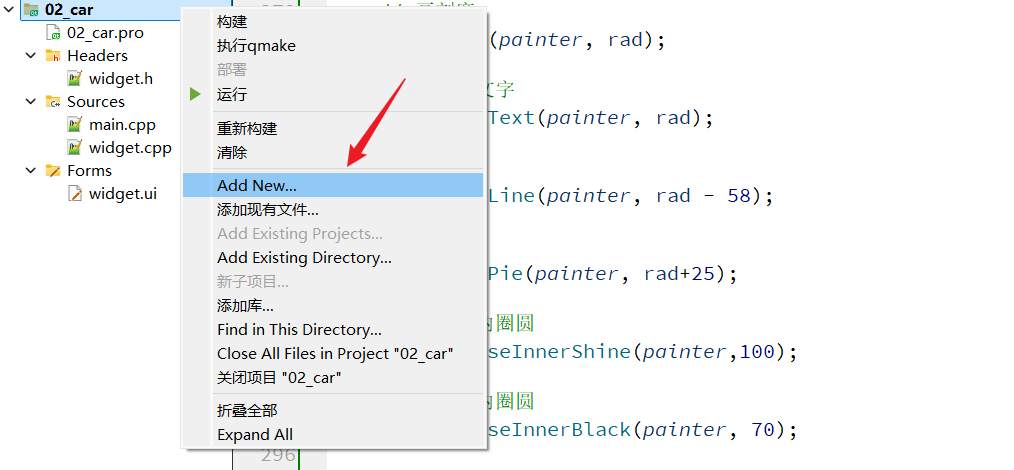
Task: Open main.cpp in the tree
Action: (x=122, y=125)
